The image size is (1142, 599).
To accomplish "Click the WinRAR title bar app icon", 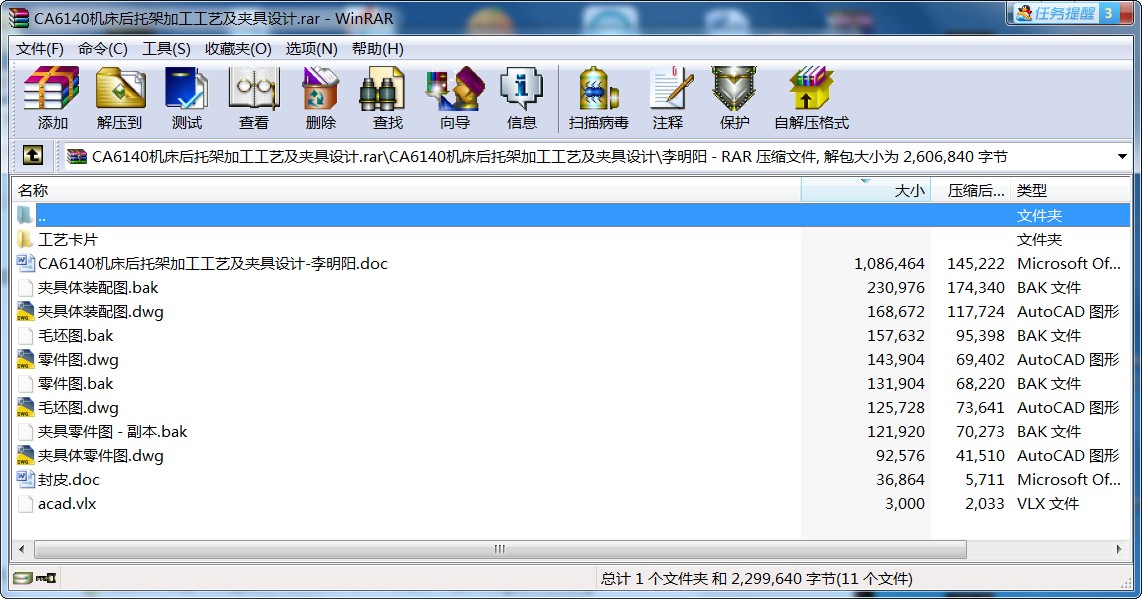I will coord(19,18).
